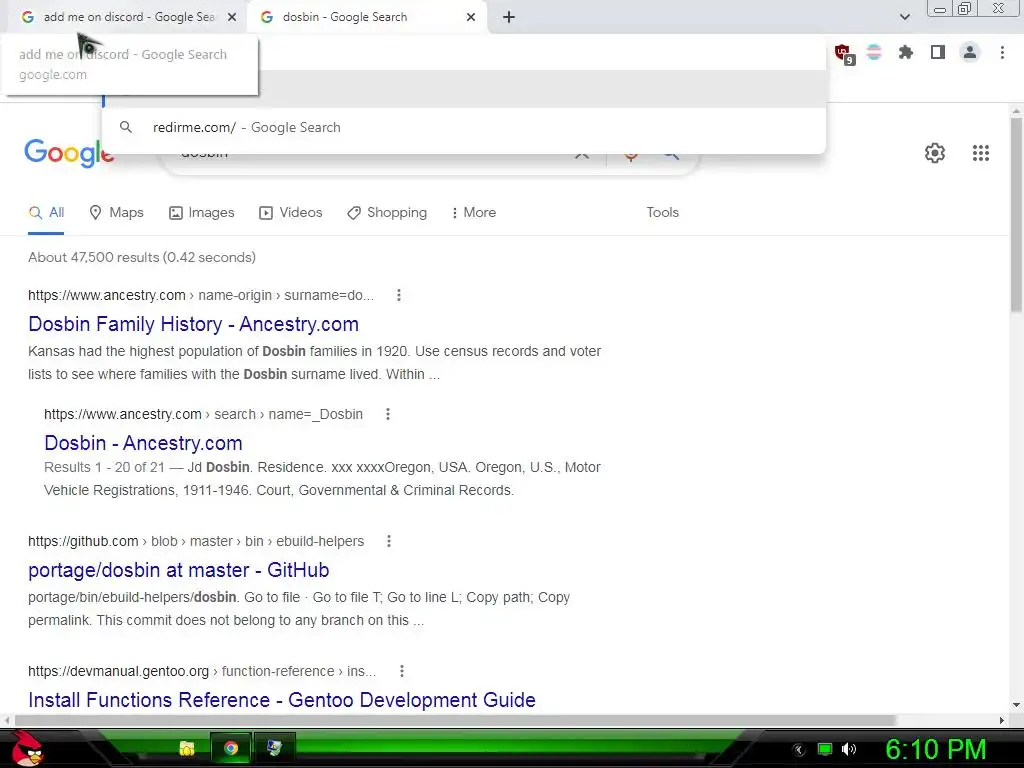Open Google quick settings gear
This screenshot has width=1024, height=768.
[935, 153]
